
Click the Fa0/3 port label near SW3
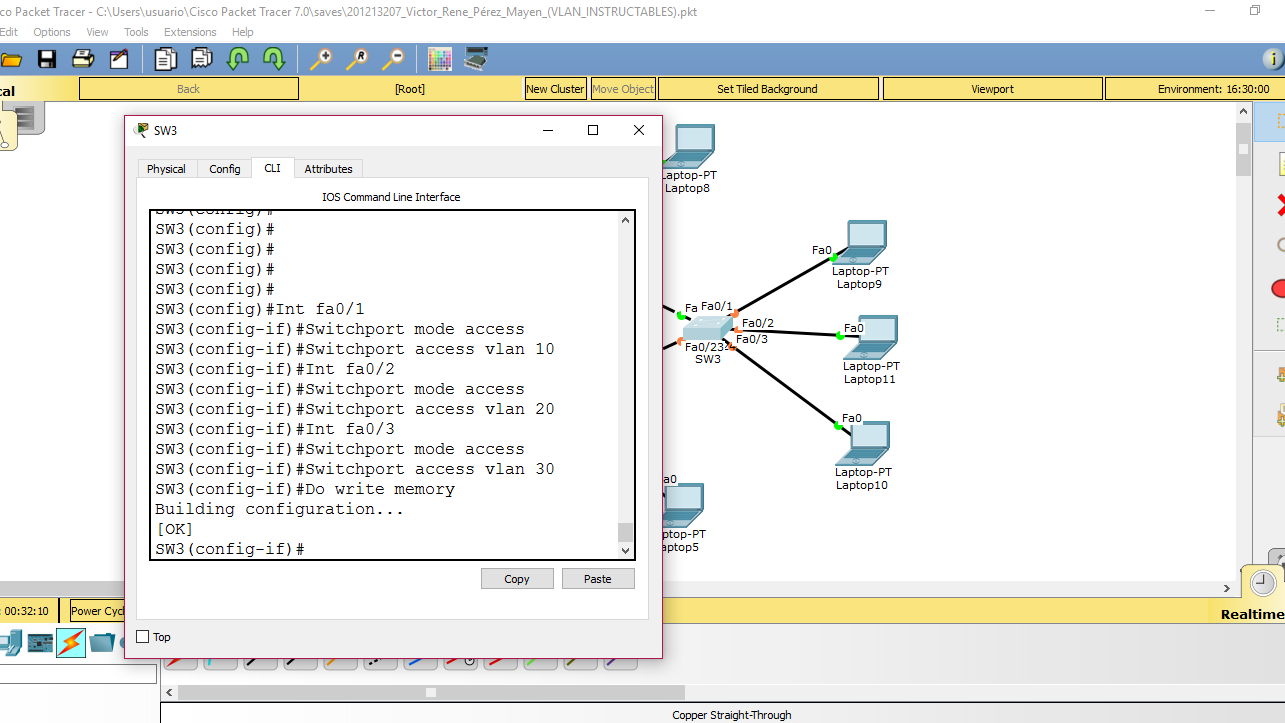[752, 339]
